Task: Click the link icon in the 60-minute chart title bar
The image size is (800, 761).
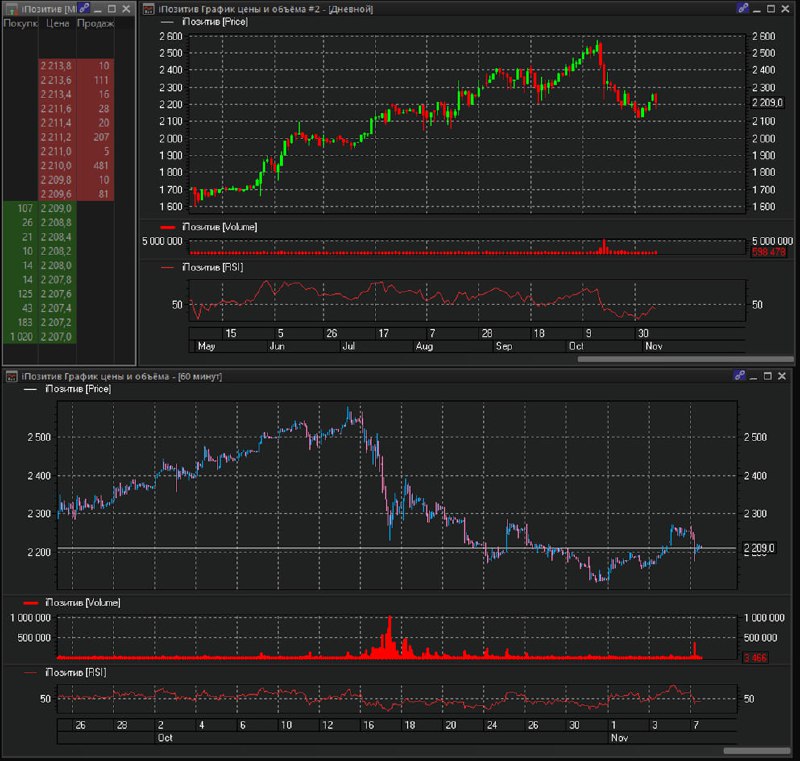Action: (740, 375)
